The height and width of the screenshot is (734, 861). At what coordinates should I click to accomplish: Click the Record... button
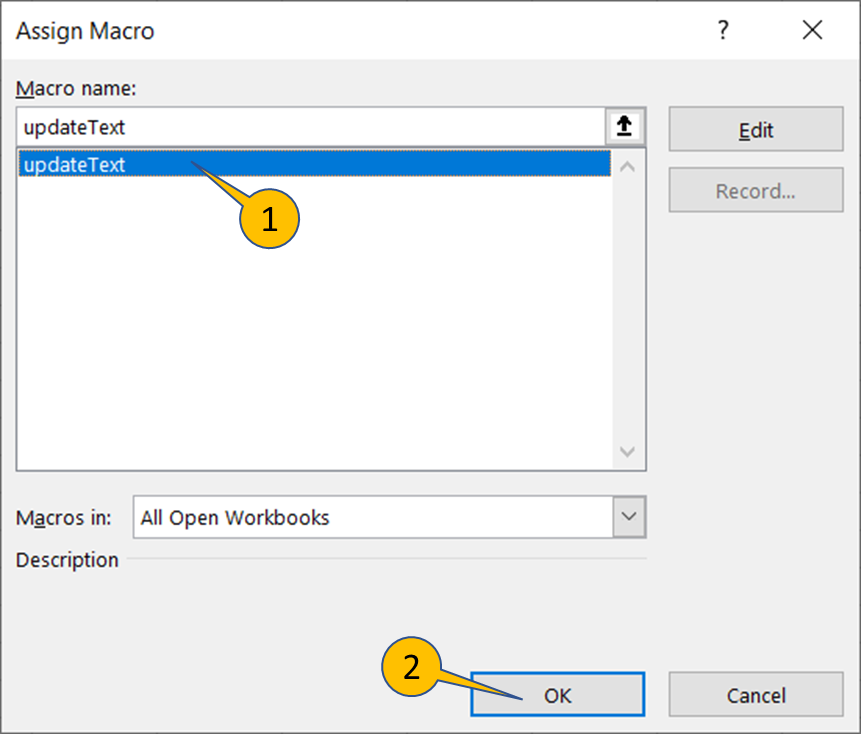pos(755,191)
